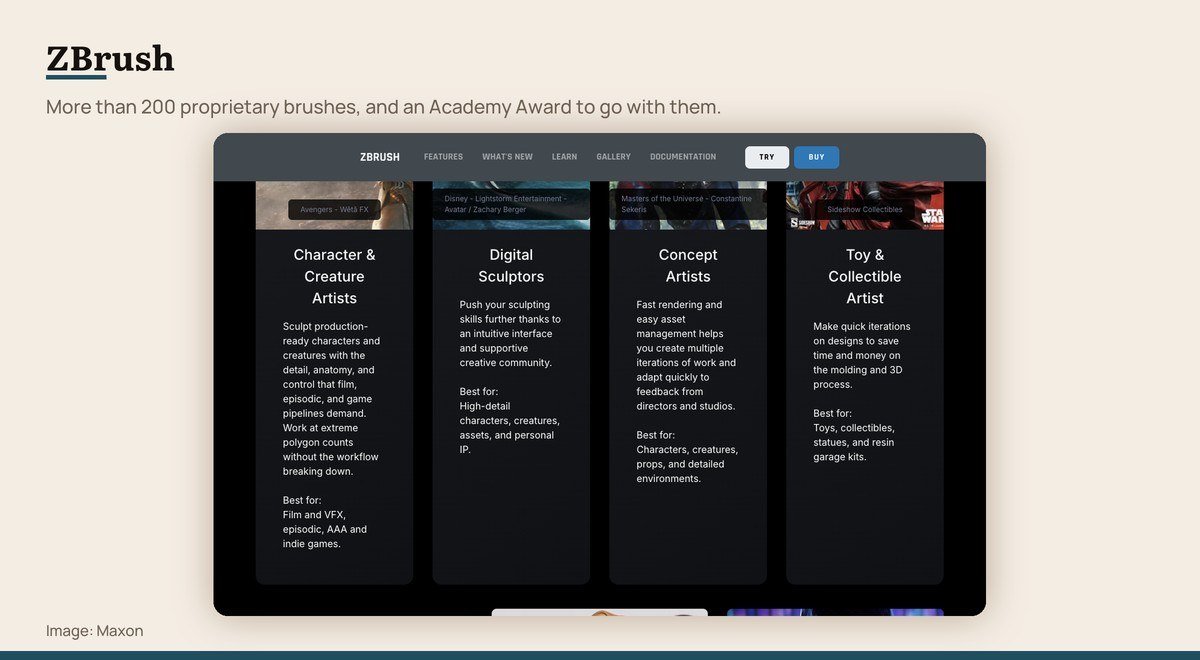Click the Toy & Collectible Artist heading
The width and height of the screenshot is (1200, 660).
click(865, 276)
